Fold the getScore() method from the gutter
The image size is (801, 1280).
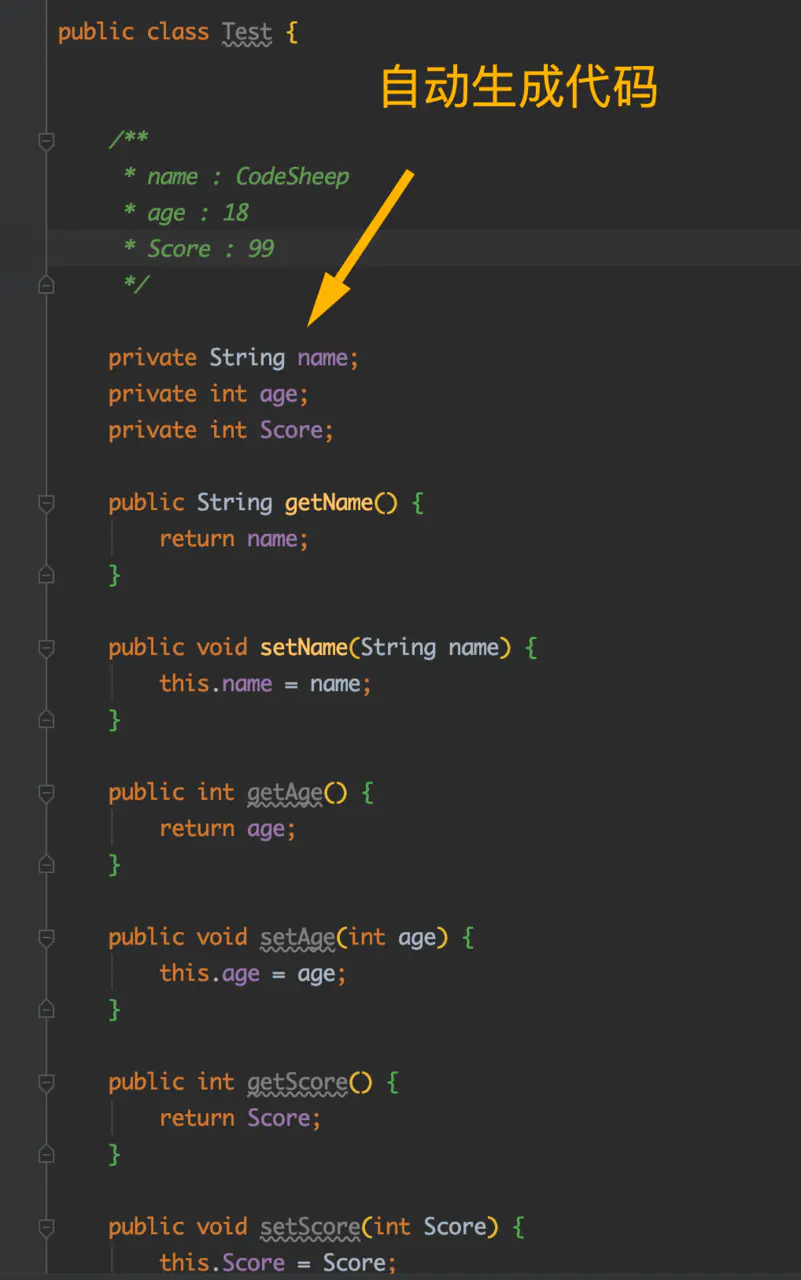pyautogui.click(x=46, y=1083)
